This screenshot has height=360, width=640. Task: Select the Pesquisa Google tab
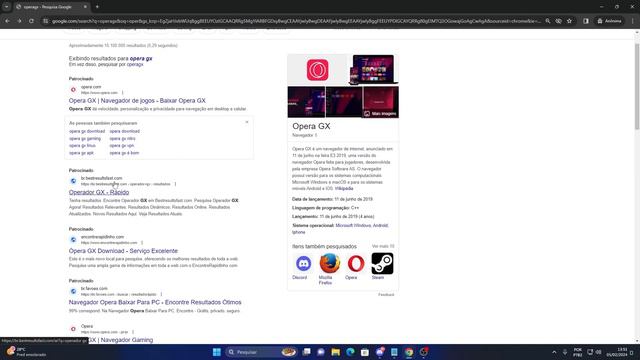[x=51, y=7]
